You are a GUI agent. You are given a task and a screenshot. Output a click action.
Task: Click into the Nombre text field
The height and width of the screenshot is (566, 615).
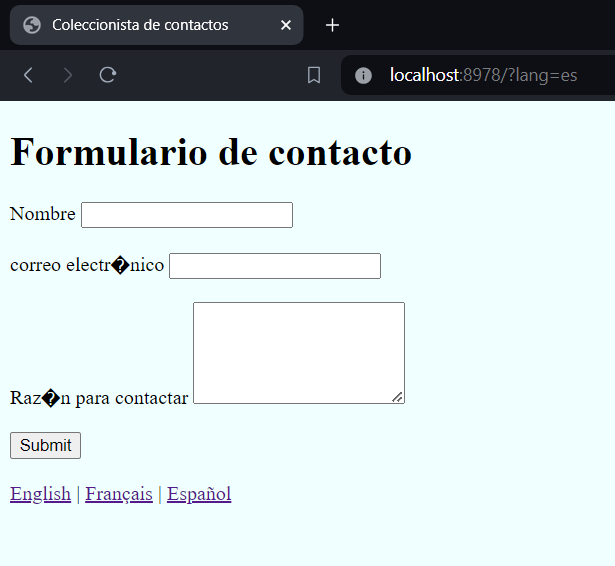click(187, 215)
